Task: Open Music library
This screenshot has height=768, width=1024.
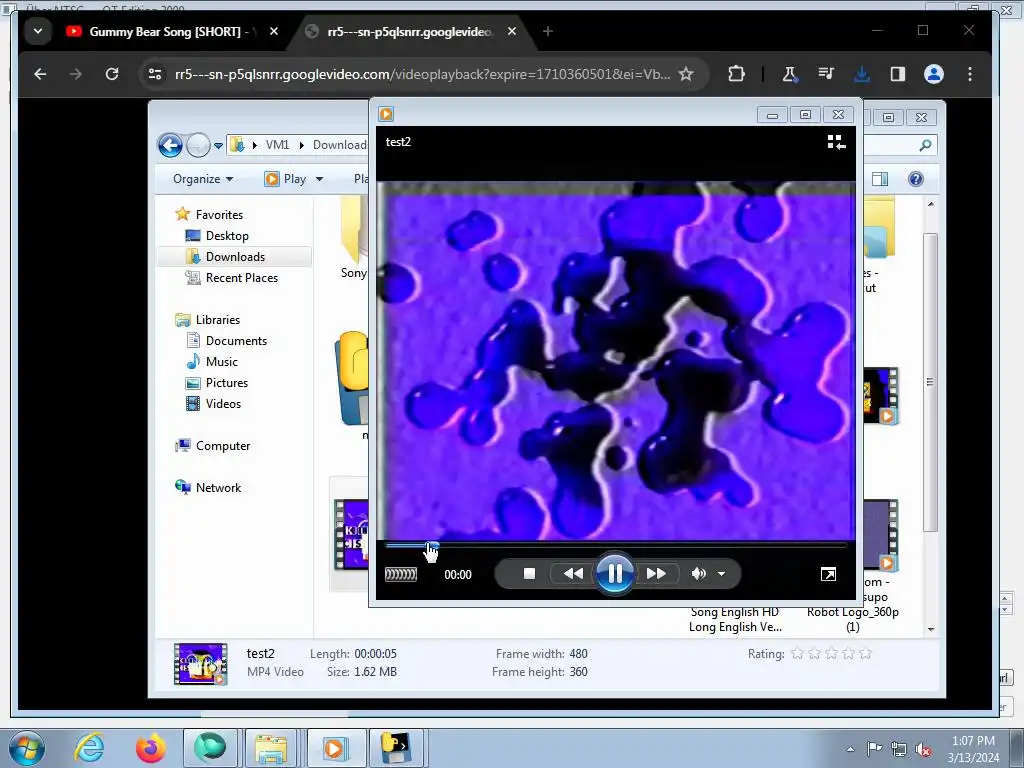Action: point(221,362)
